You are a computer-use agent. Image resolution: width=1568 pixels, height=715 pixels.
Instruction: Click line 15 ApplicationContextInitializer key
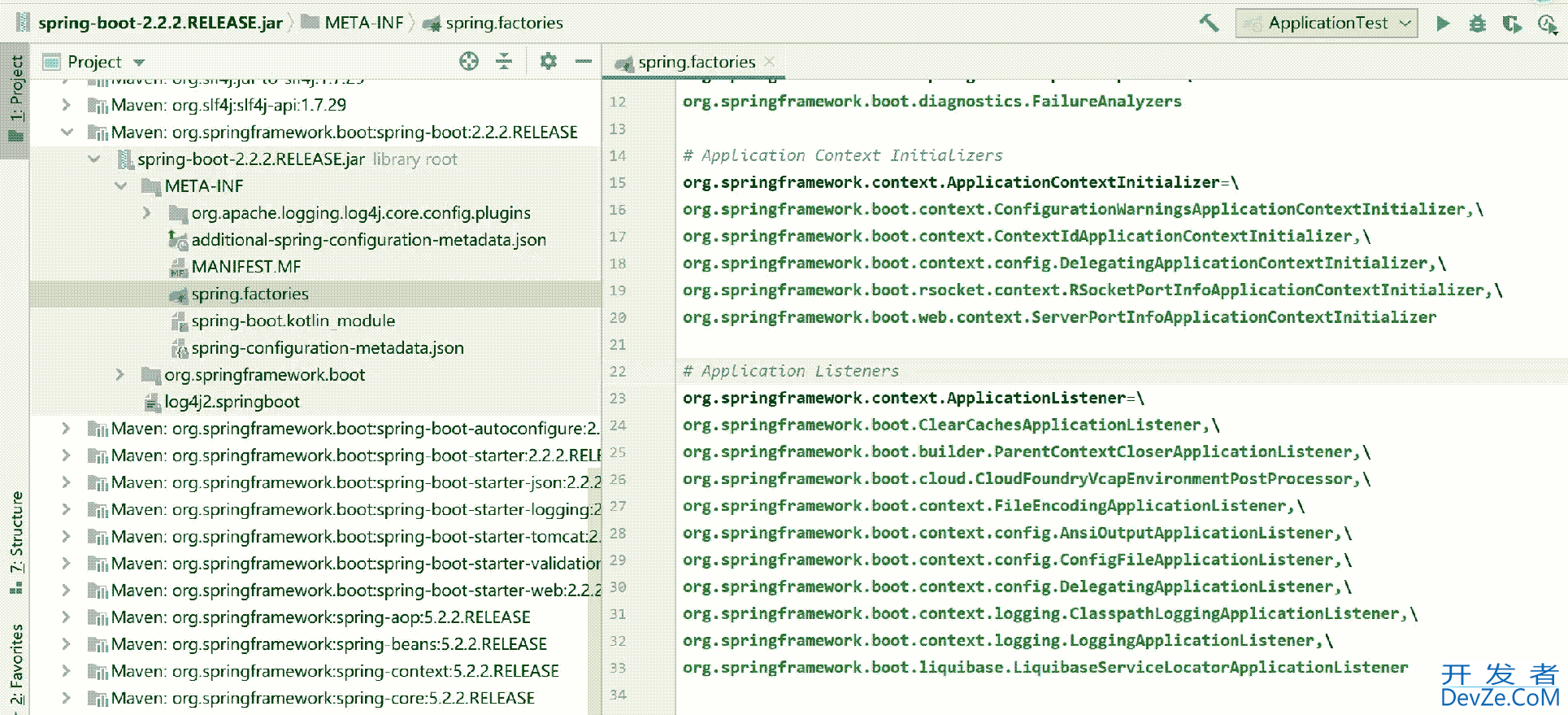(951, 182)
